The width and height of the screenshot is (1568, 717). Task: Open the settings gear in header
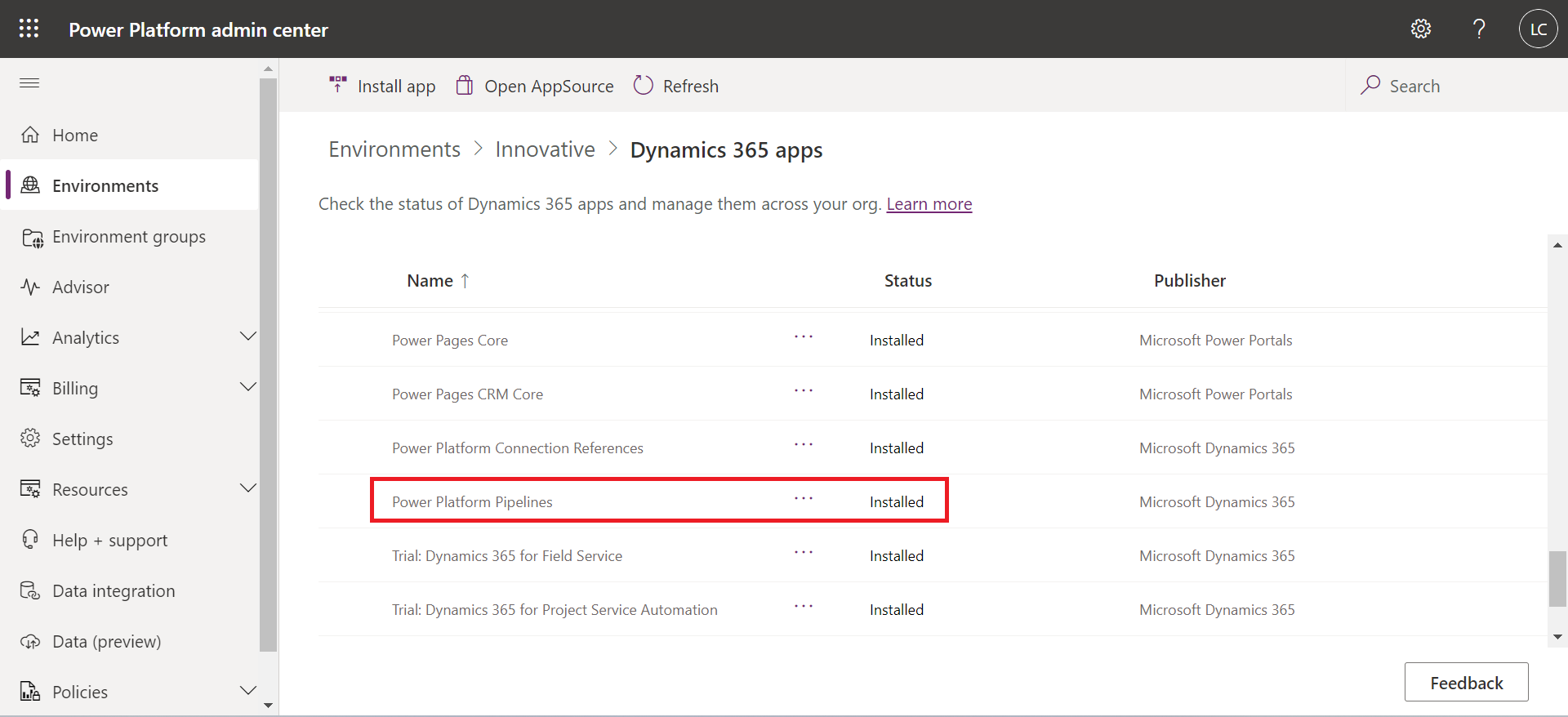(x=1420, y=29)
